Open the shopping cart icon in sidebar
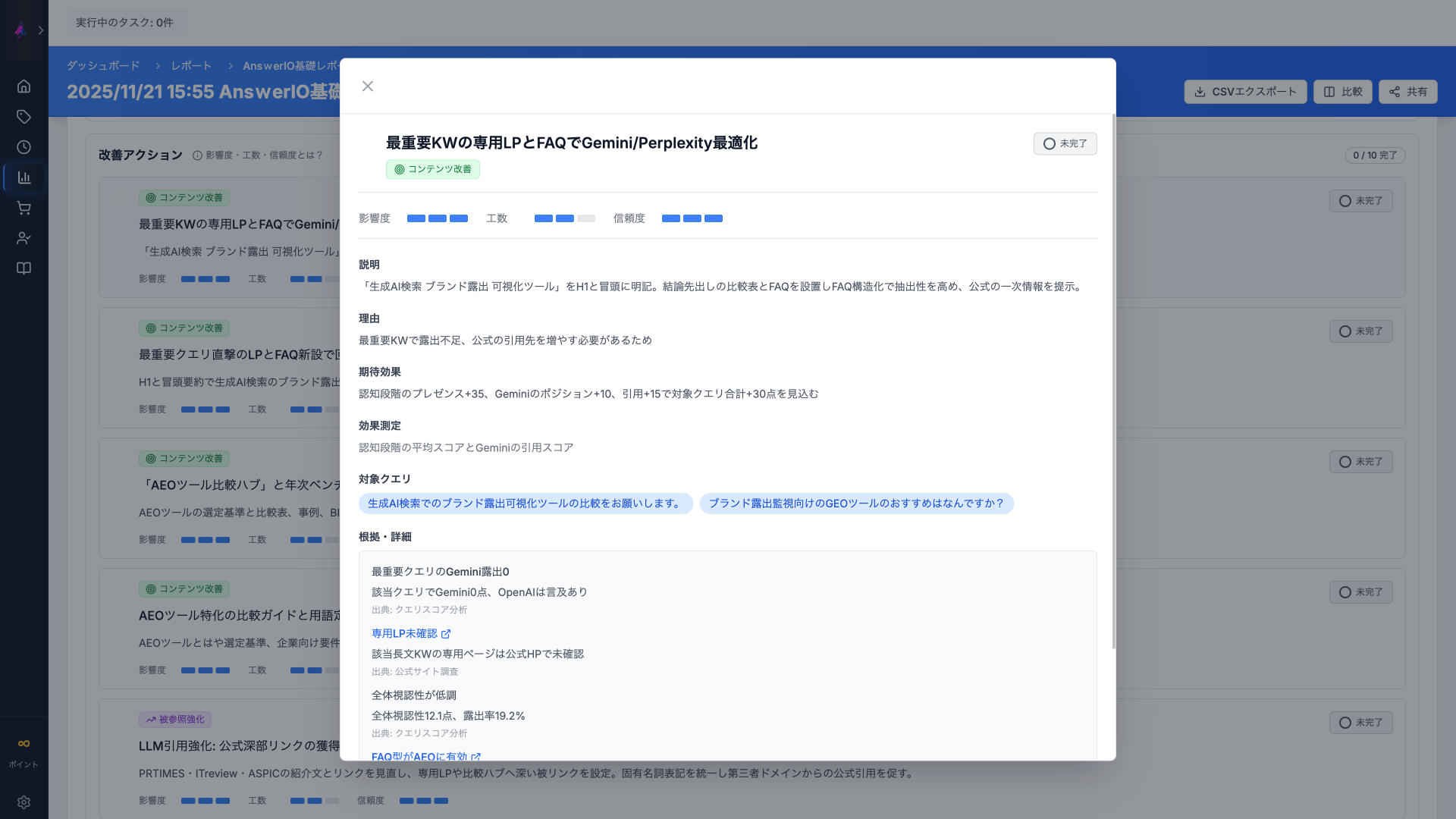 (x=24, y=208)
